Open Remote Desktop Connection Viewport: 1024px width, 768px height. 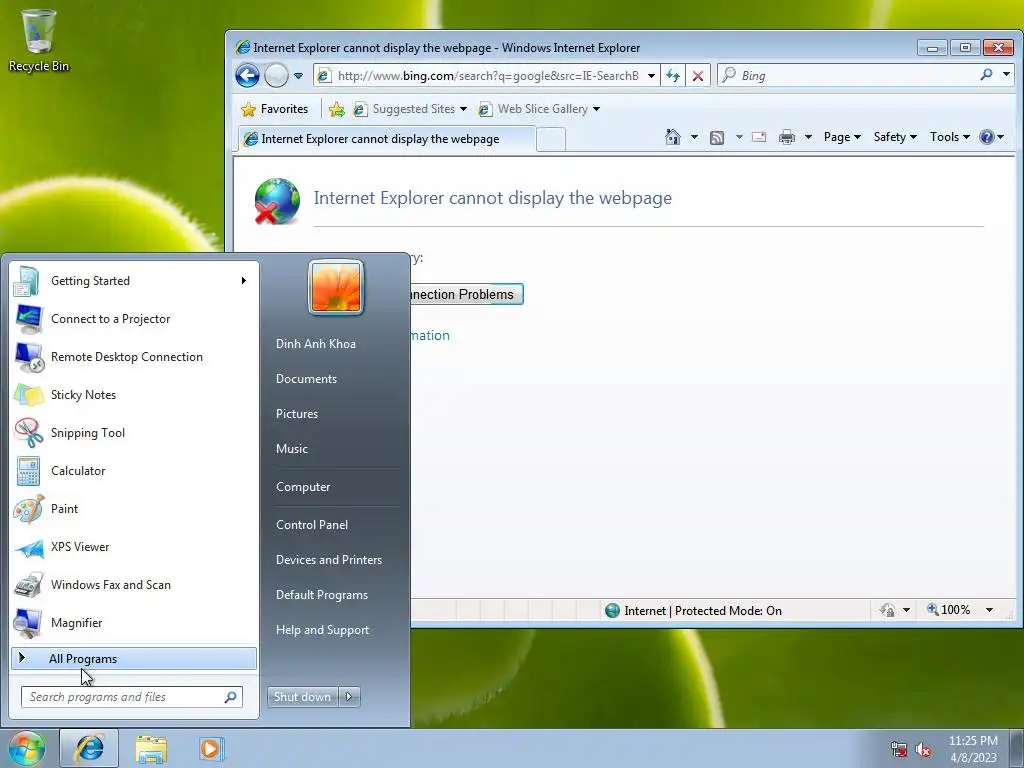(x=135, y=357)
